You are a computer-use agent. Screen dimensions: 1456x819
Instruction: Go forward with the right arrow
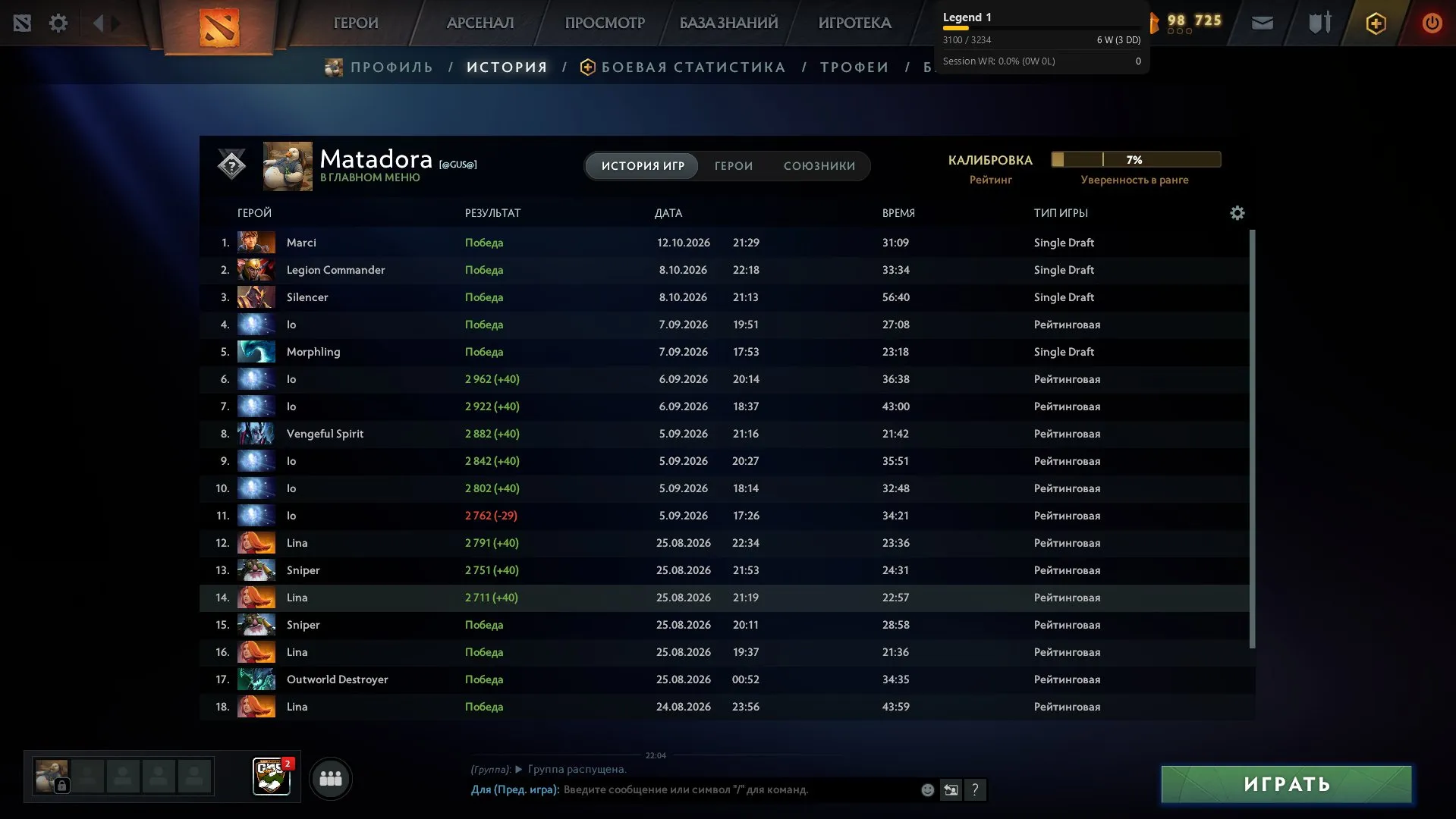pos(115,23)
